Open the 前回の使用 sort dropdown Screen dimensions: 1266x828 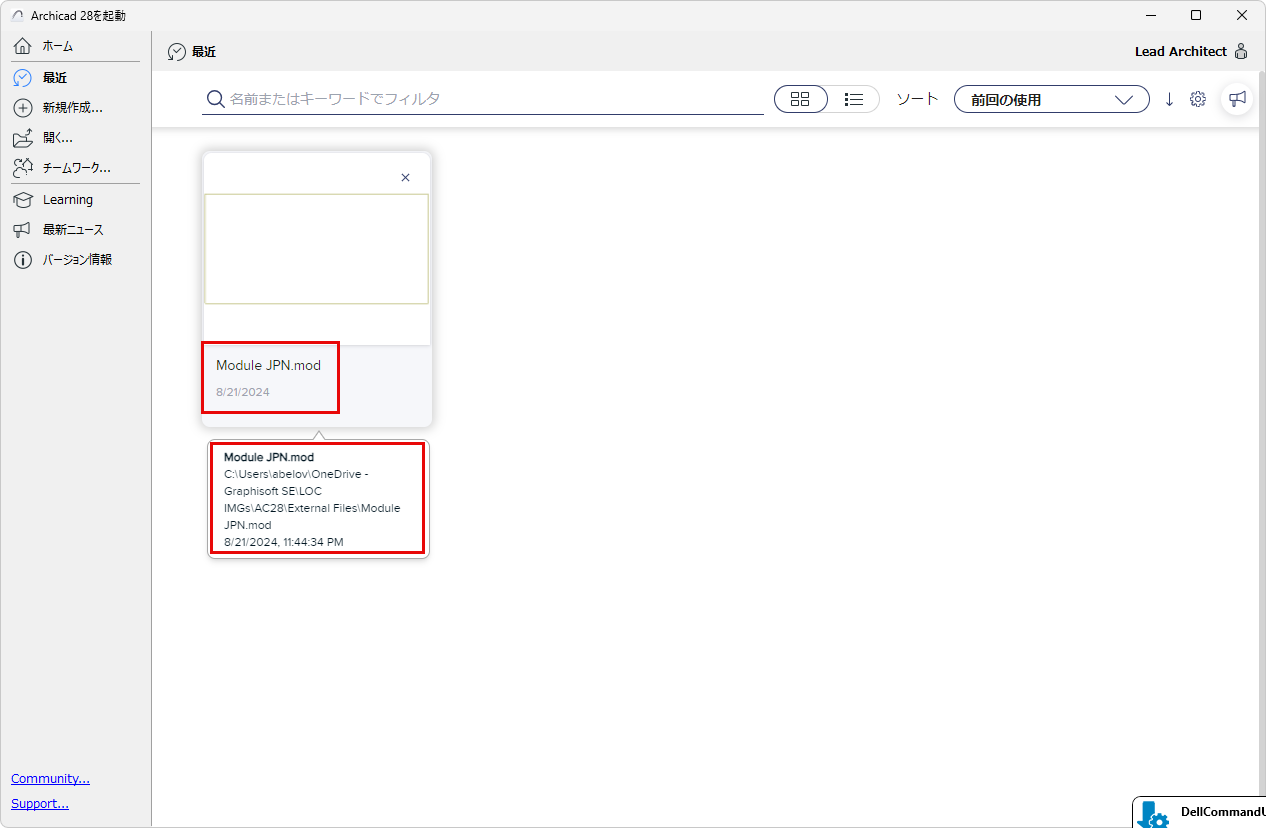pyautogui.click(x=1052, y=99)
